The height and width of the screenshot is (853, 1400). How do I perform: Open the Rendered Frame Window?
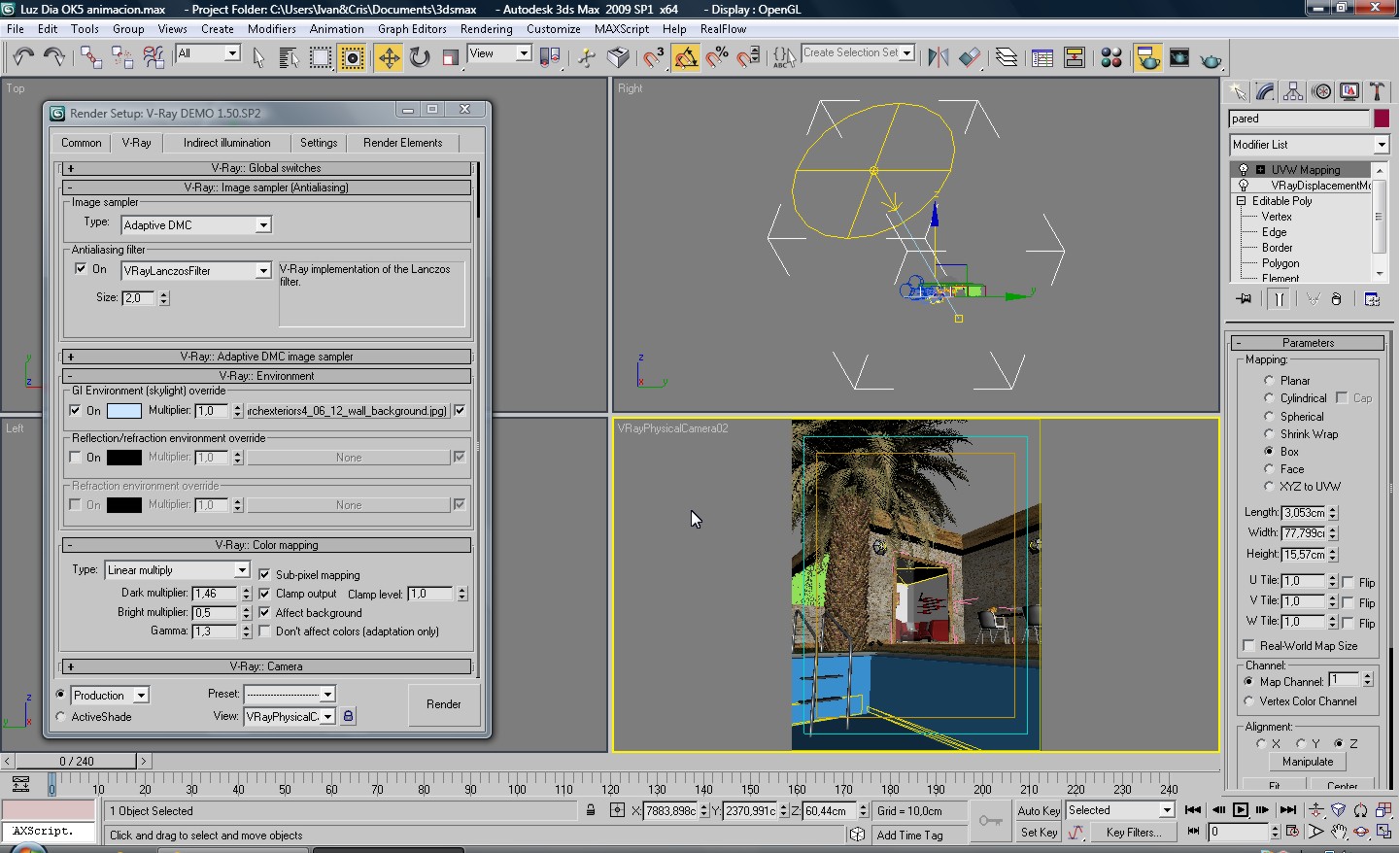(1179, 58)
